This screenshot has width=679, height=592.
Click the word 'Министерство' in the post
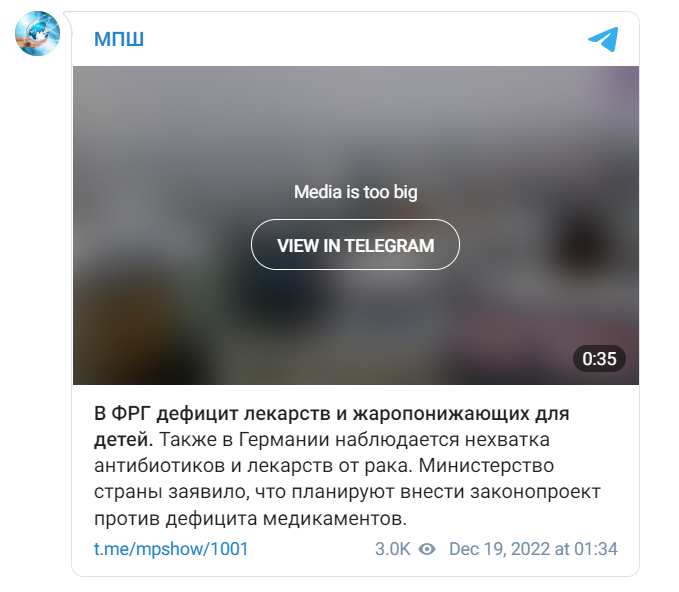[x=486, y=466]
